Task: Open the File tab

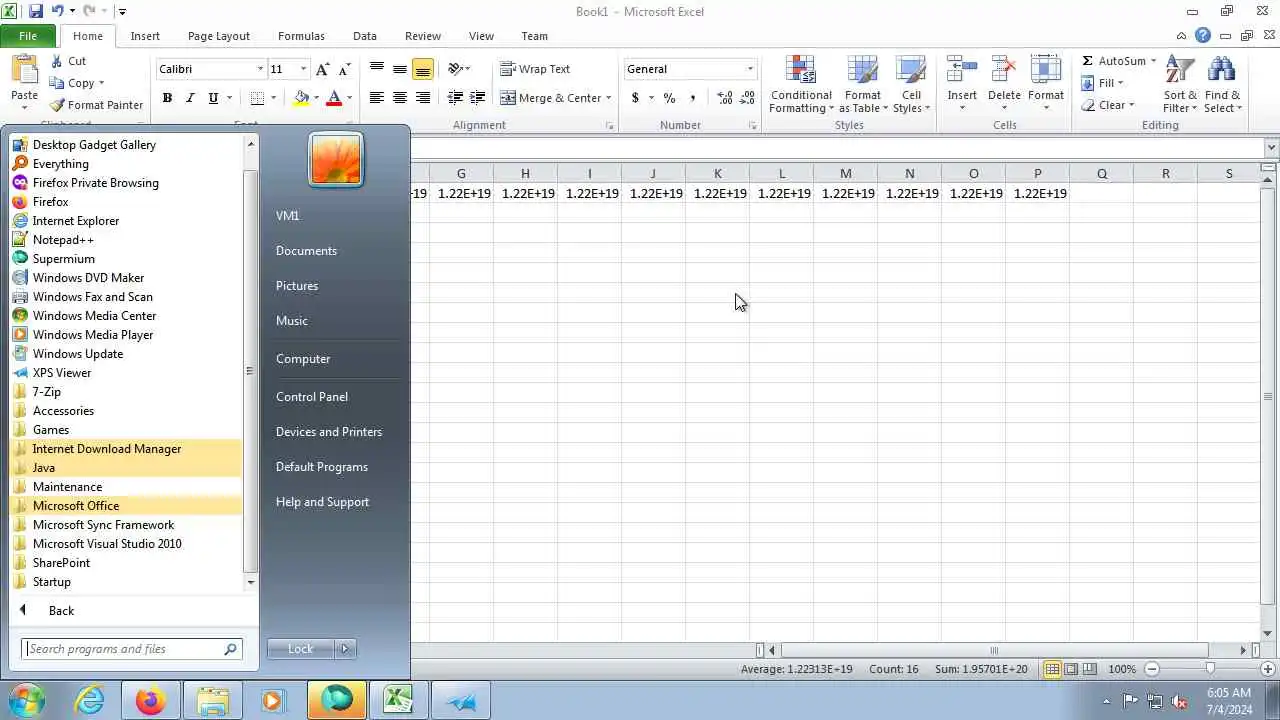Action: pyautogui.click(x=28, y=36)
